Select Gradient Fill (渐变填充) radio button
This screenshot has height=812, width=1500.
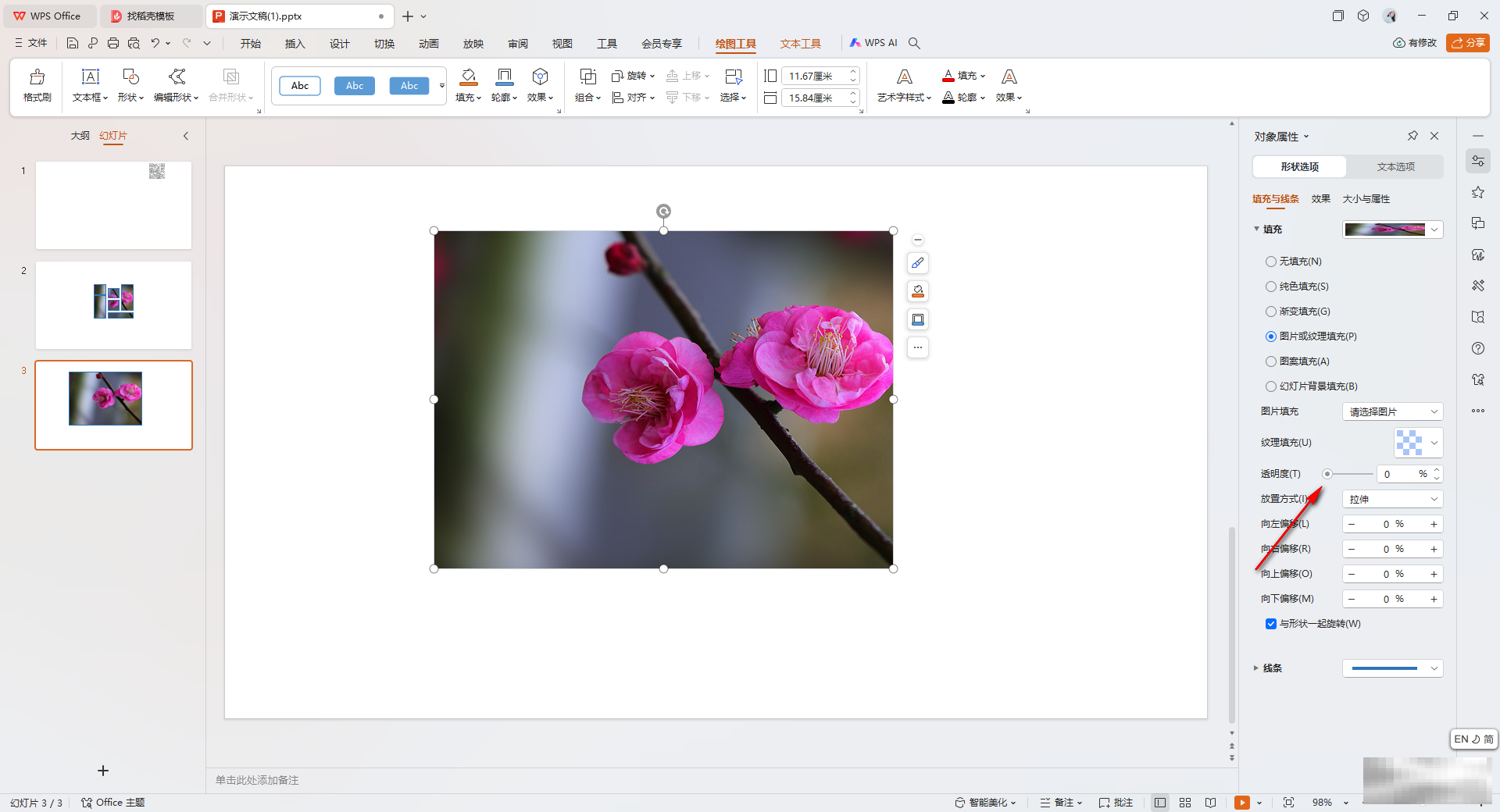coord(1271,312)
